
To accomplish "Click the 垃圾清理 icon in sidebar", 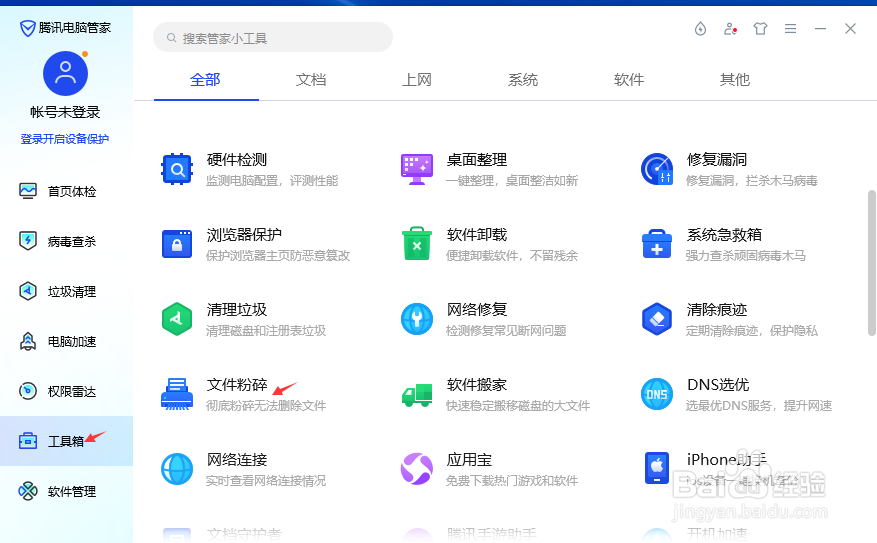I will tap(28, 291).
